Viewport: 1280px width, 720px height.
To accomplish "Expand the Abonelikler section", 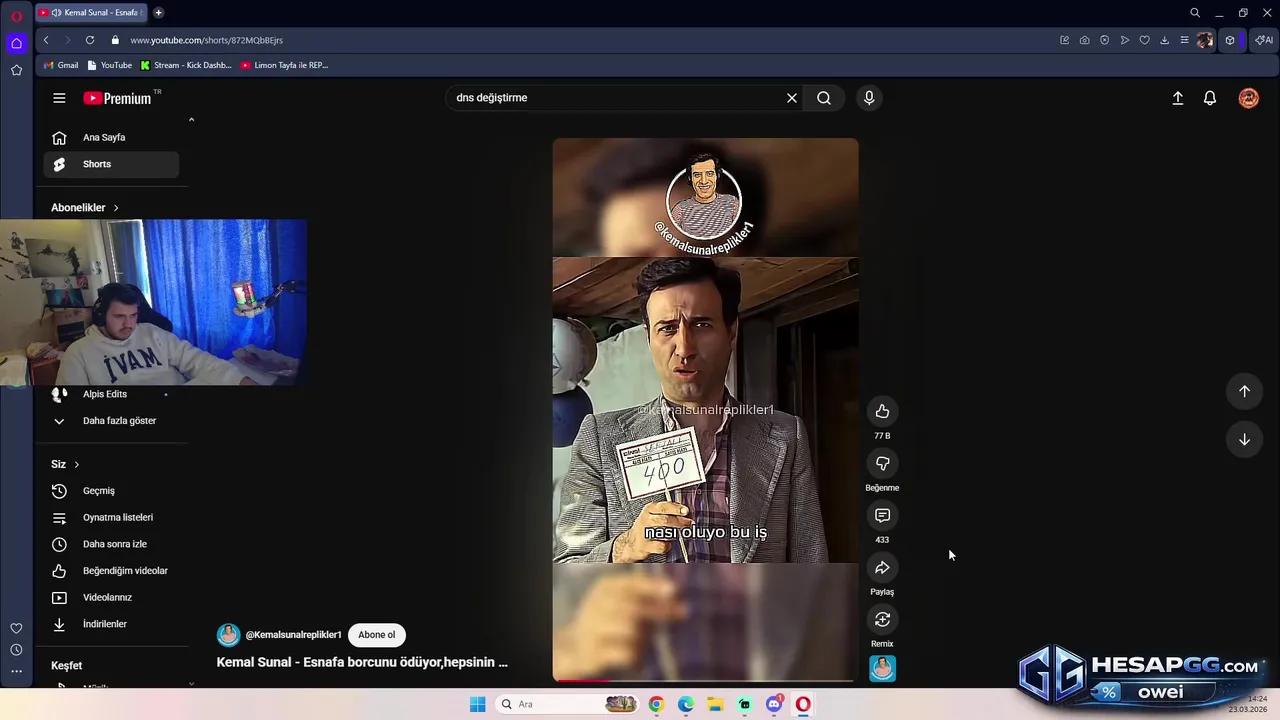I will 85,208.
